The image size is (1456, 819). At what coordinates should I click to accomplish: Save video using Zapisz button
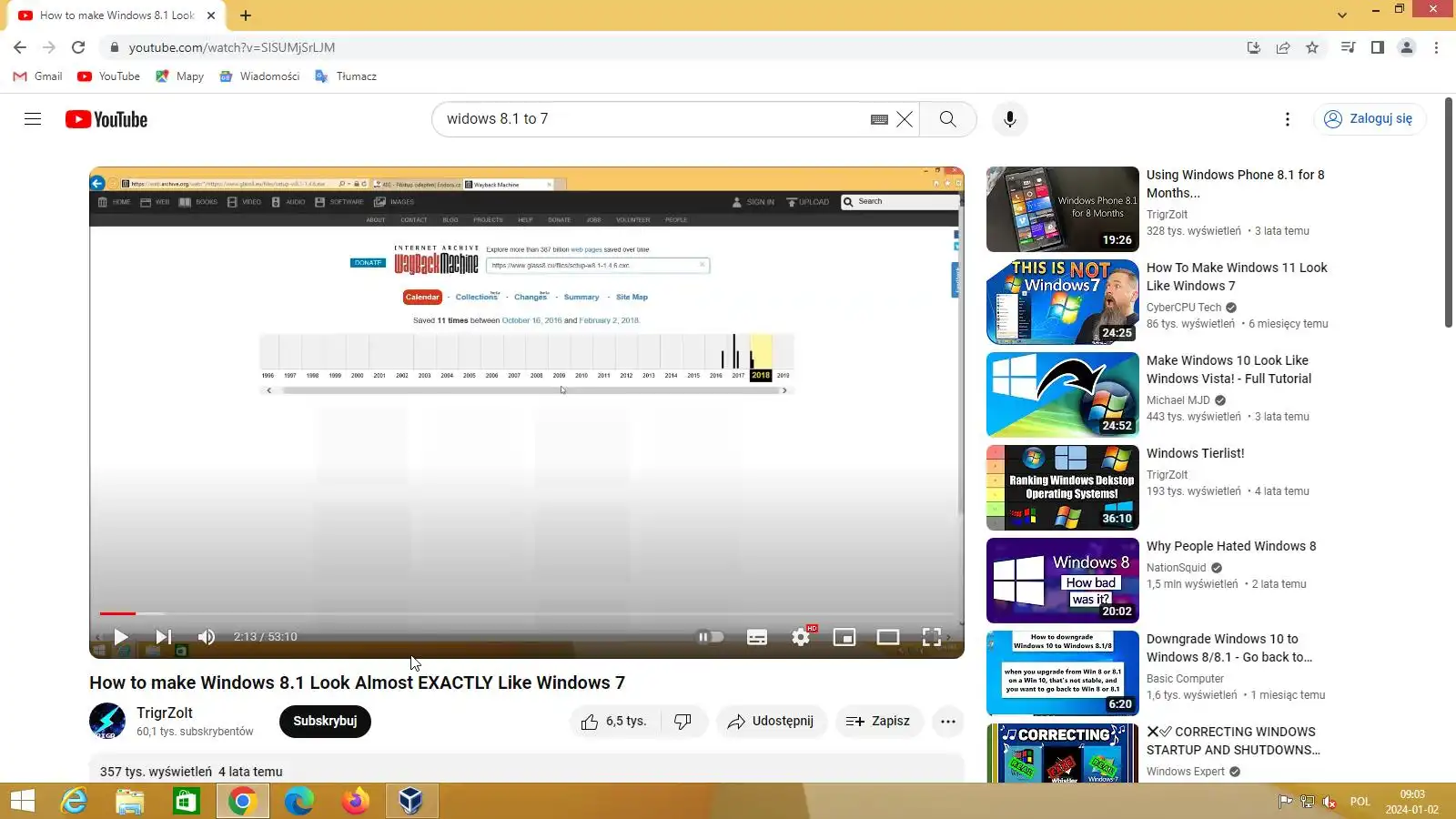point(879,722)
